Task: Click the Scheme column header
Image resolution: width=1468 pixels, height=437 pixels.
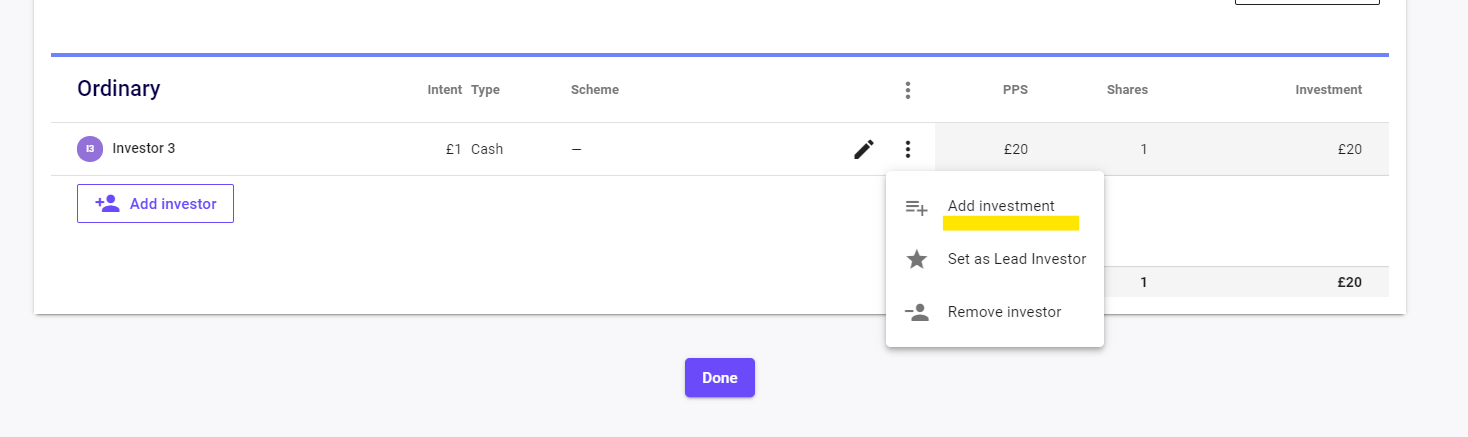Action: click(594, 90)
